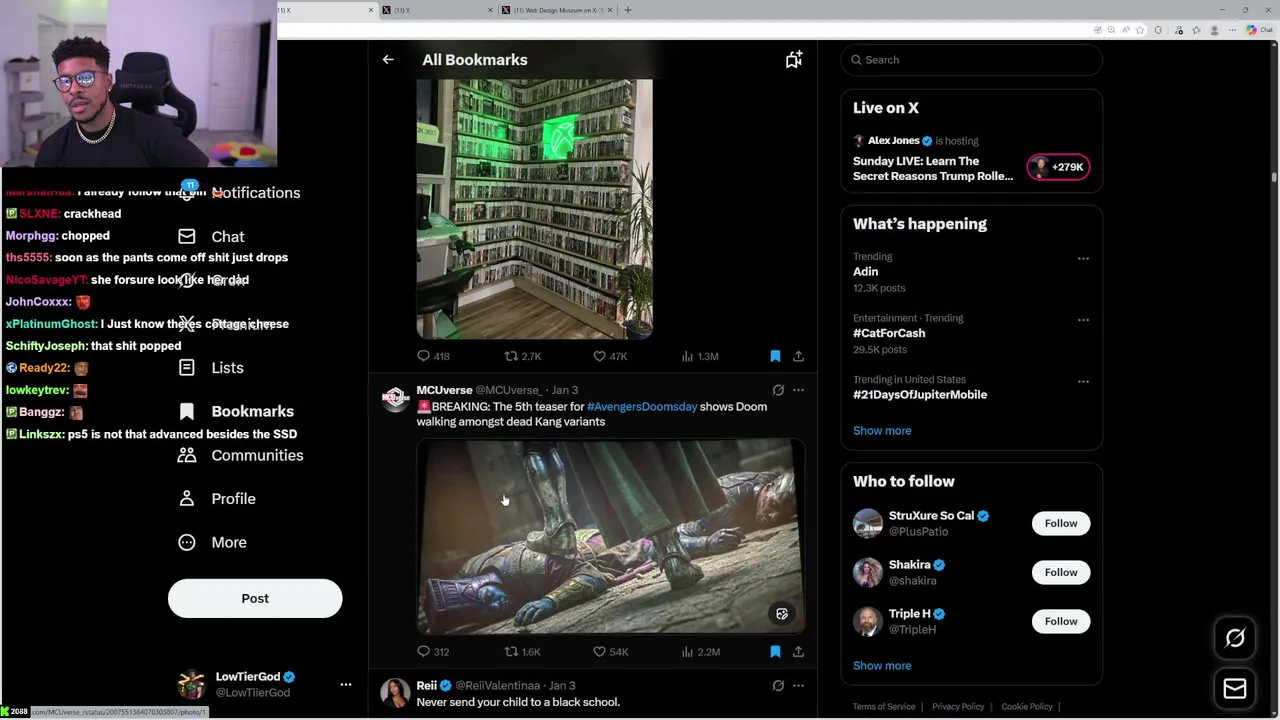Follow Triple H
This screenshot has width=1280, height=720.
[1061, 621]
